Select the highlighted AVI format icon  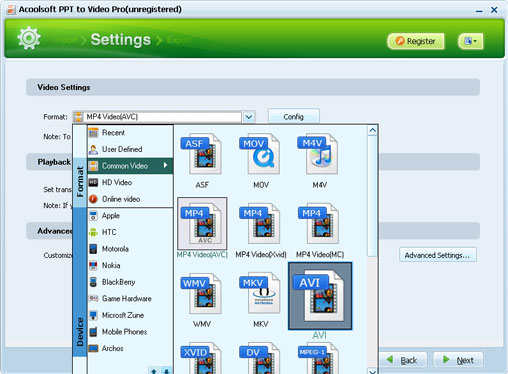point(320,296)
